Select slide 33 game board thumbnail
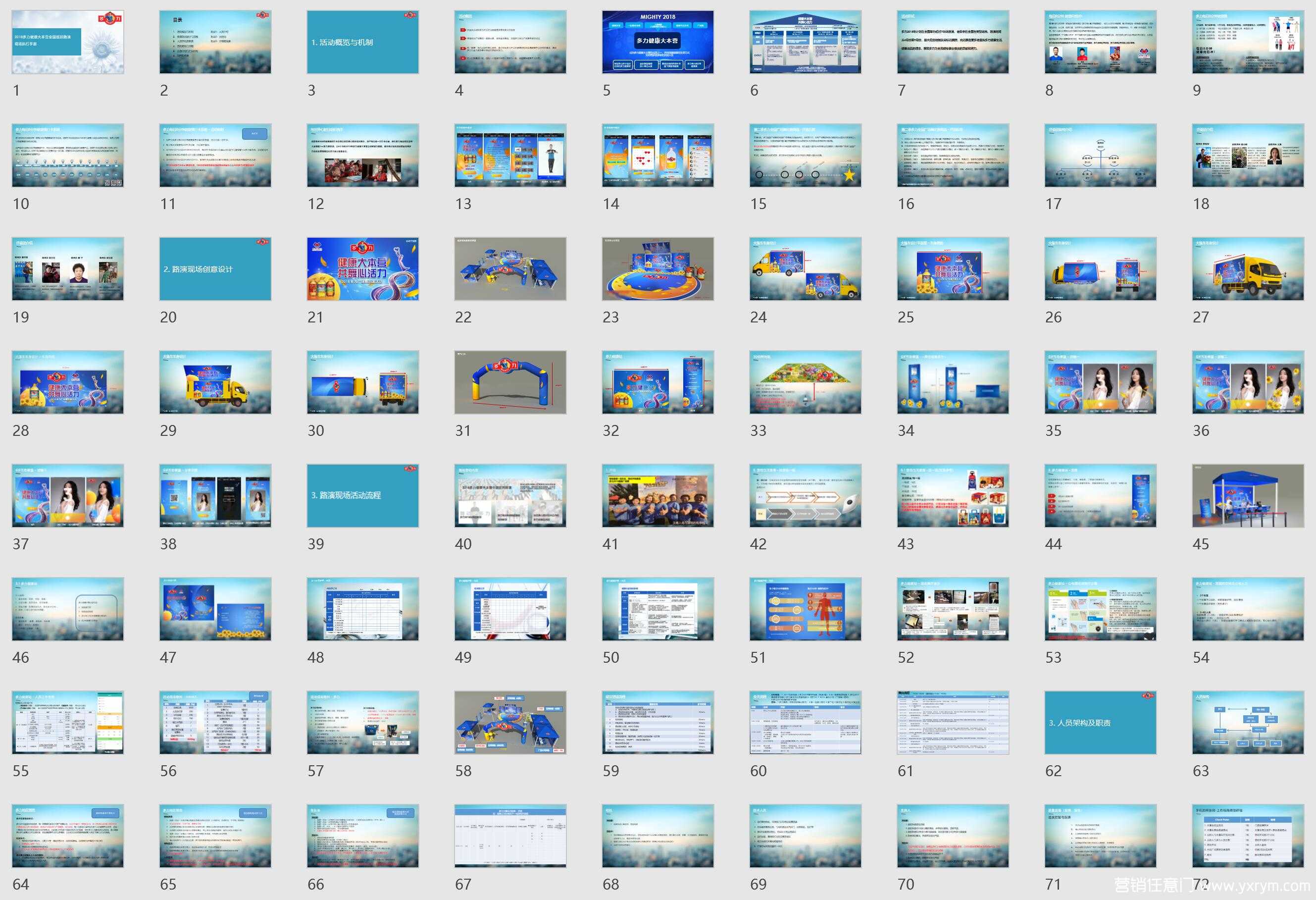Viewport: 1316px width, 900px height. (805, 382)
